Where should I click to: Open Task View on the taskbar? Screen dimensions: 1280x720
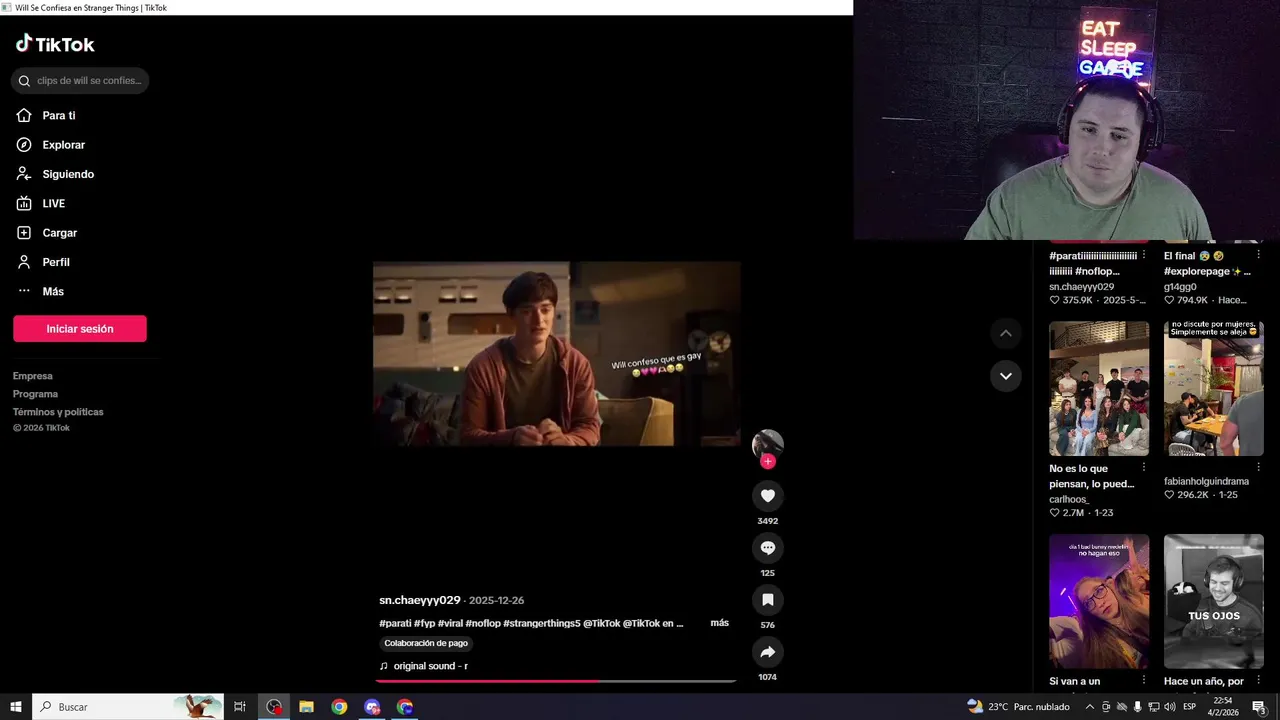pyautogui.click(x=240, y=707)
